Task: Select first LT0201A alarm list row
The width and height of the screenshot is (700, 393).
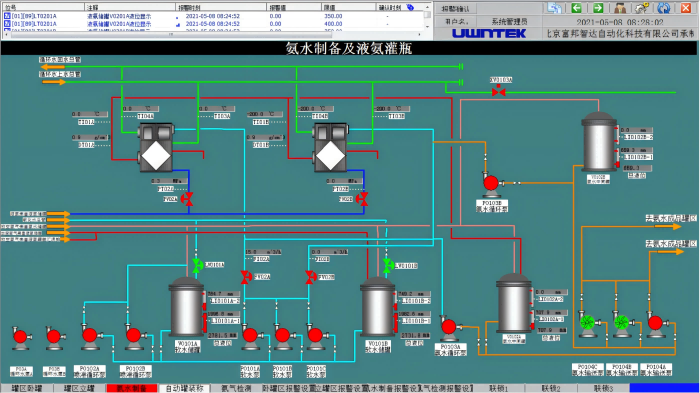Action: (212, 16)
